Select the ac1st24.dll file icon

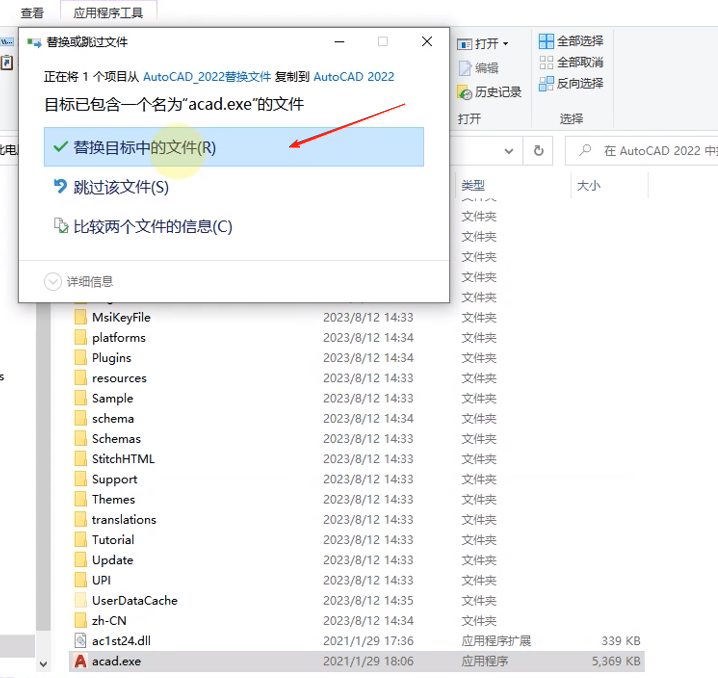pos(81,641)
